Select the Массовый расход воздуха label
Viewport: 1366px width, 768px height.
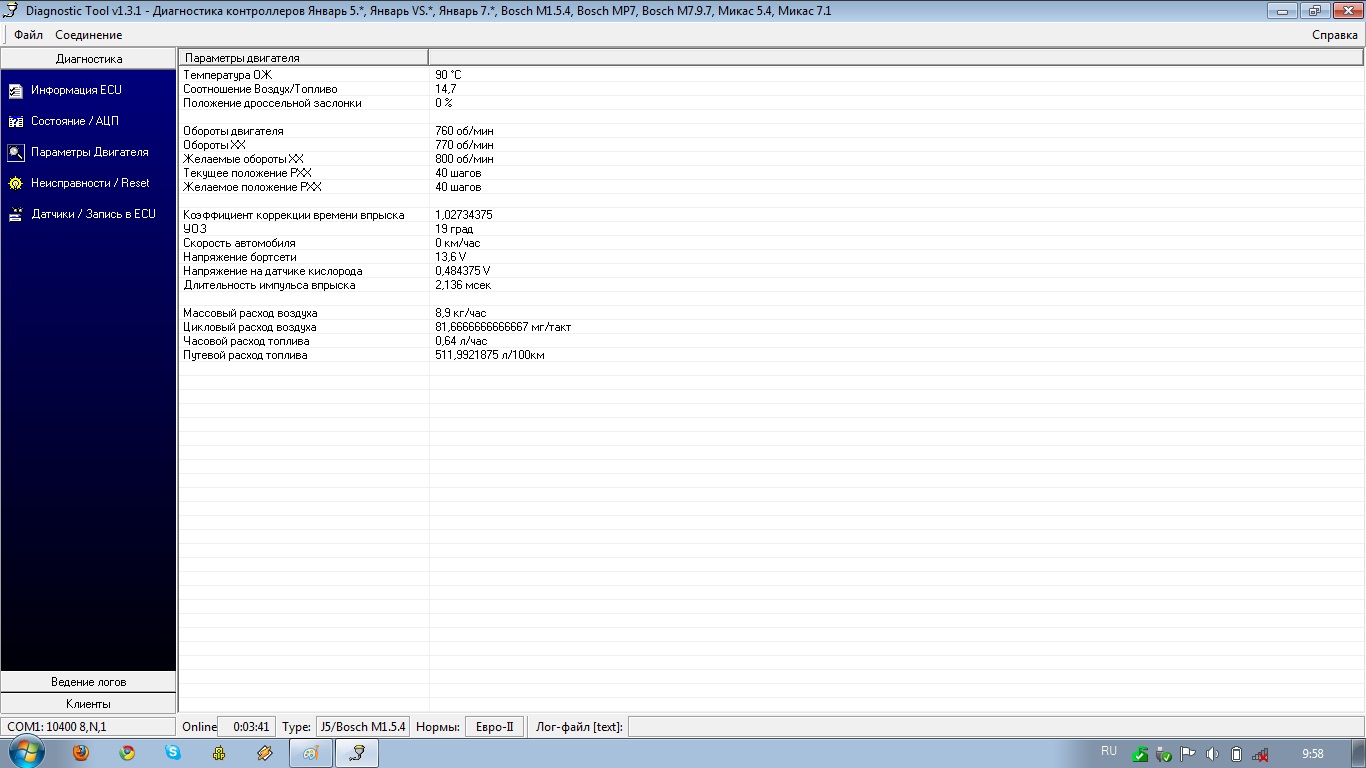[x=250, y=313]
